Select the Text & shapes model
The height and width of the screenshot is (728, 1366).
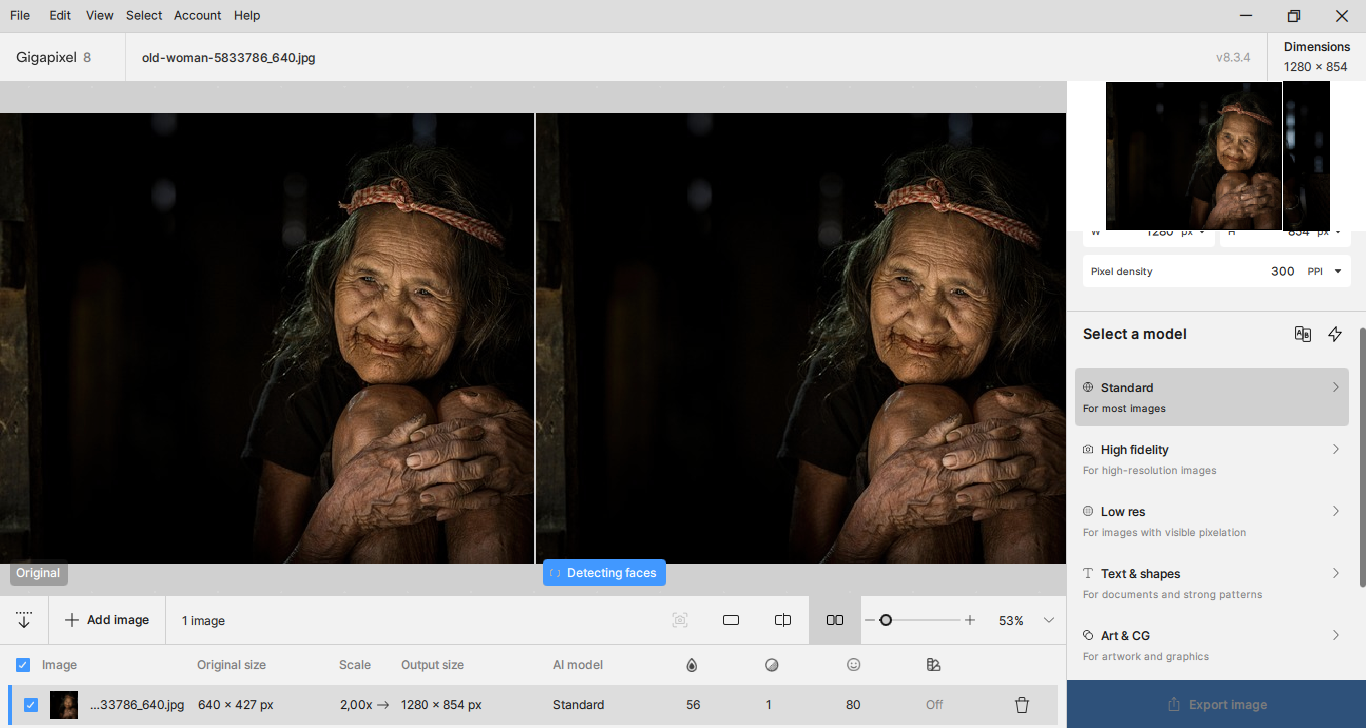(x=1212, y=583)
